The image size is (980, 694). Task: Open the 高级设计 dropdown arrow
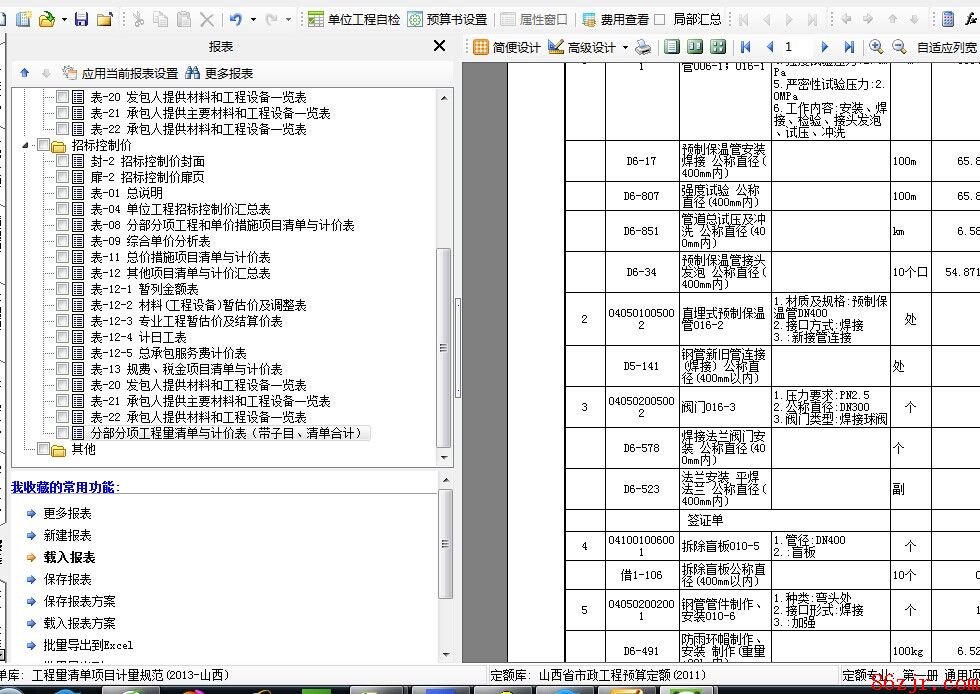click(625, 47)
